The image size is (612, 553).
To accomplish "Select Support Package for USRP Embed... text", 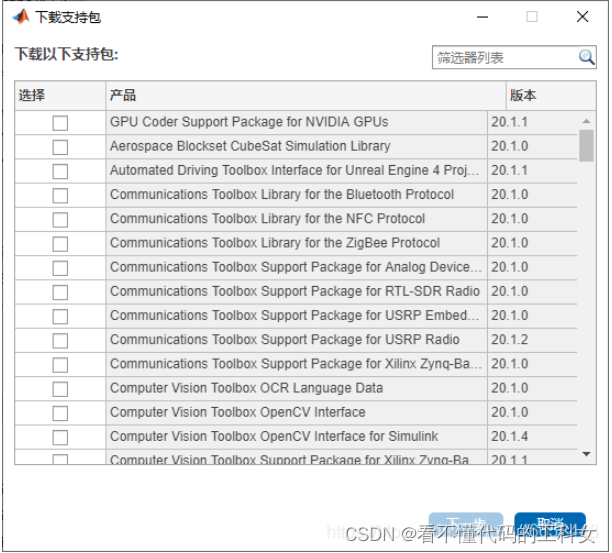I will coord(294,315).
